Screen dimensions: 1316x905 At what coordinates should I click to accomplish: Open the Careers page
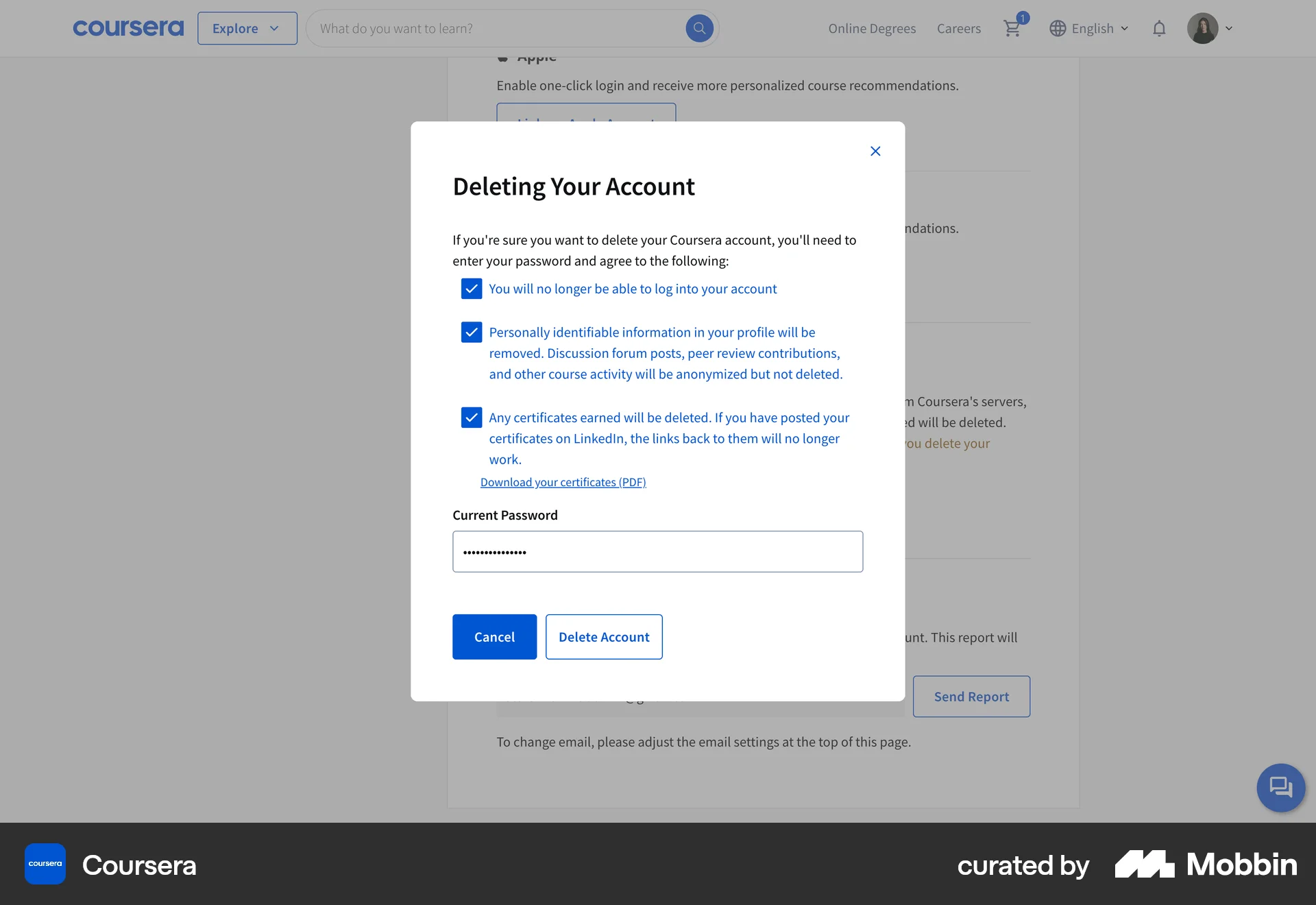[959, 28]
